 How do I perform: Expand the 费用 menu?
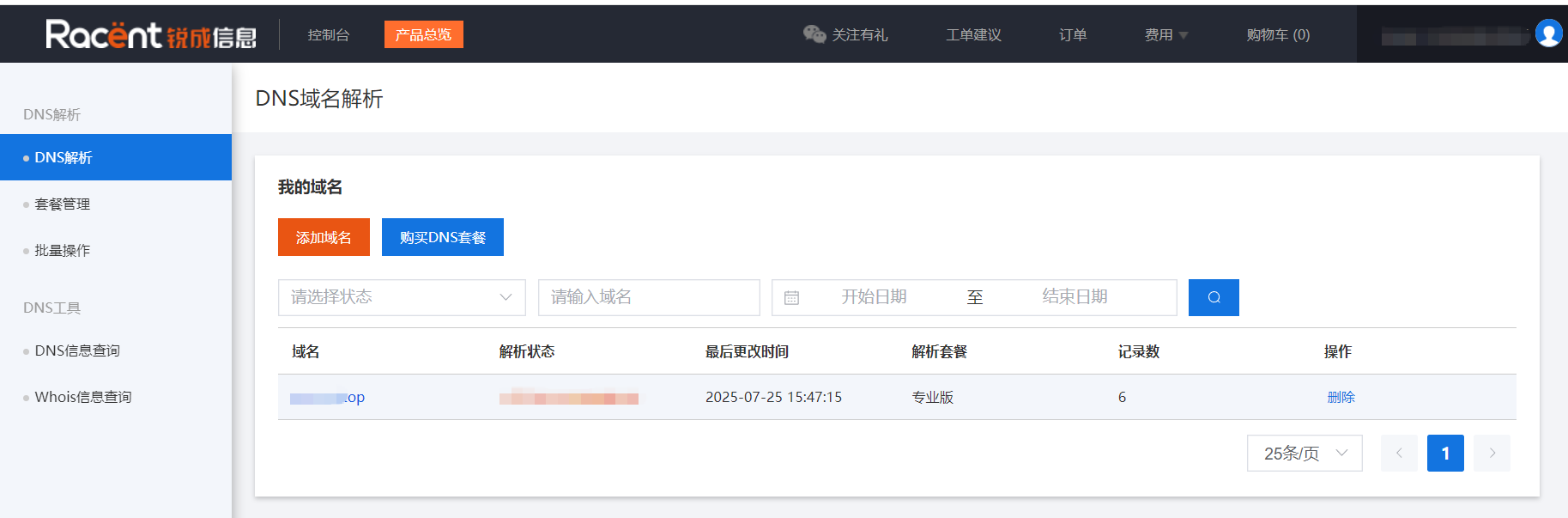1165,34
